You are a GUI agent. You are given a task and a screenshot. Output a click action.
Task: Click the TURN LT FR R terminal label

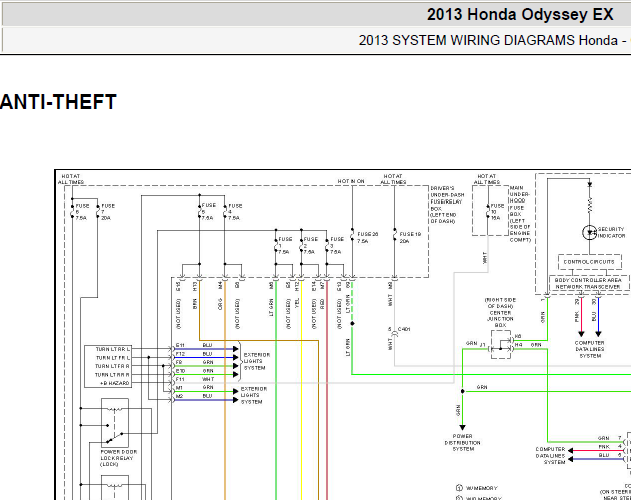click(112, 366)
